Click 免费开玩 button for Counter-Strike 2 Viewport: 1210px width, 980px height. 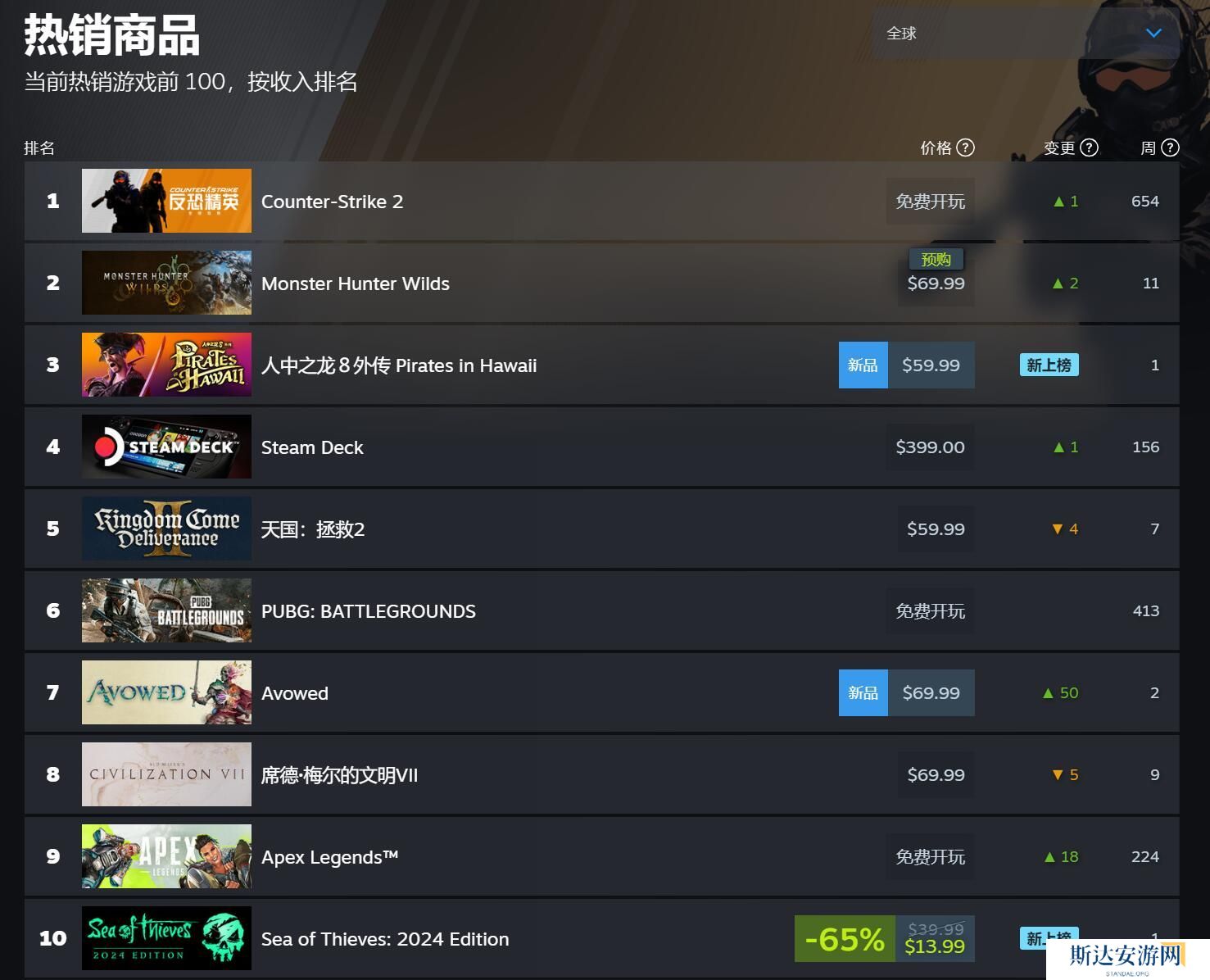[x=930, y=201]
